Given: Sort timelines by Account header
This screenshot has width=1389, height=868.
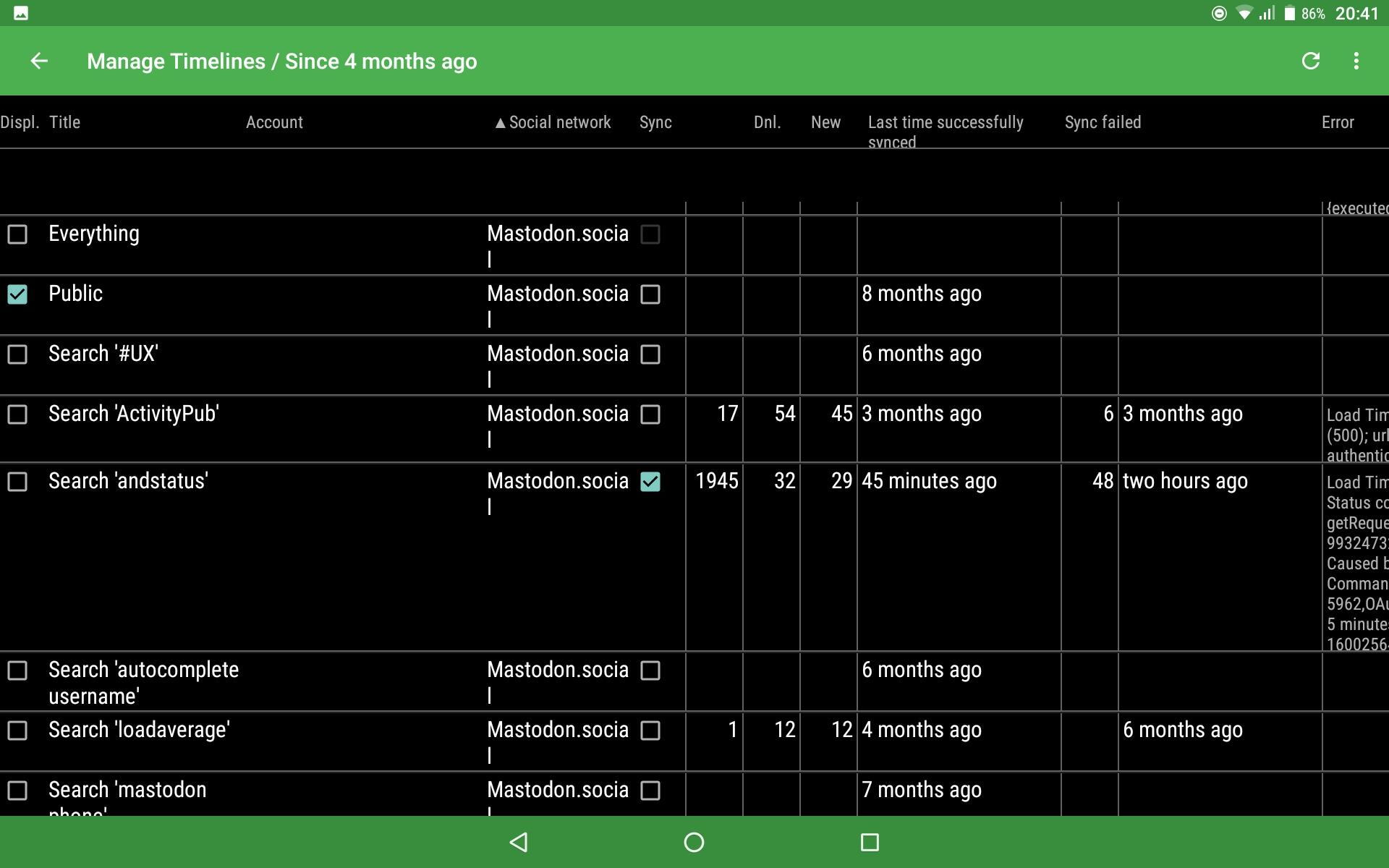Looking at the screenshot, I should click(x=274, y=122).
